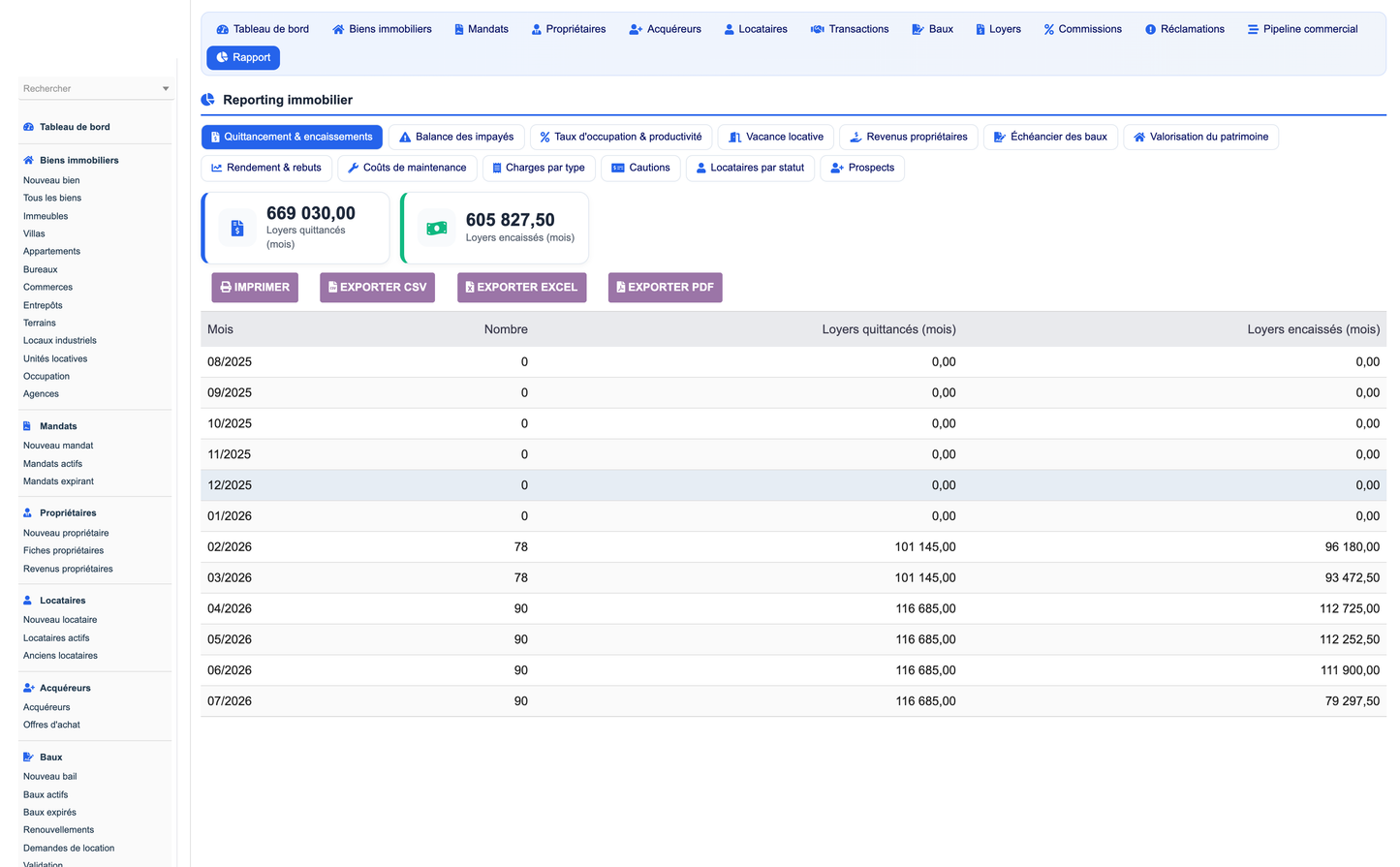Click the green banknote icon on encaissés card
1400x867 pixels.
click(x=437, y=229)
